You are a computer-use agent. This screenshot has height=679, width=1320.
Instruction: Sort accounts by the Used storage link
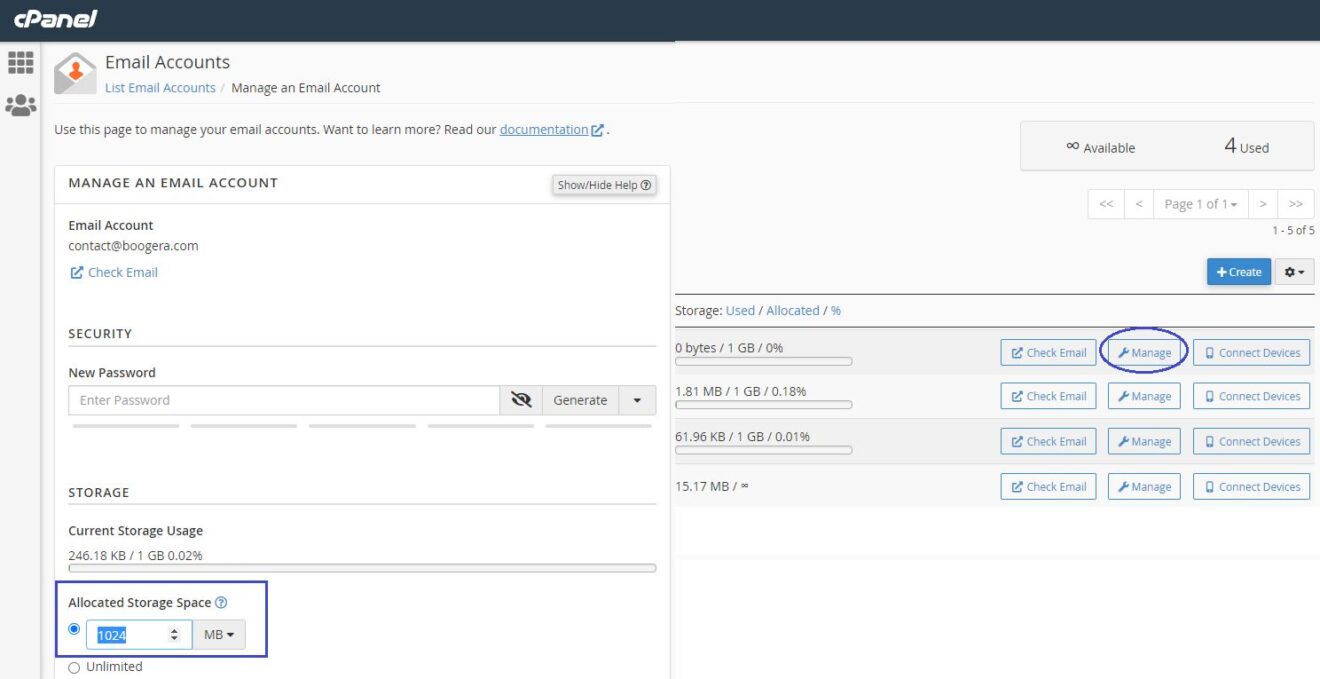pyautogui.click(x=741, y=310)
